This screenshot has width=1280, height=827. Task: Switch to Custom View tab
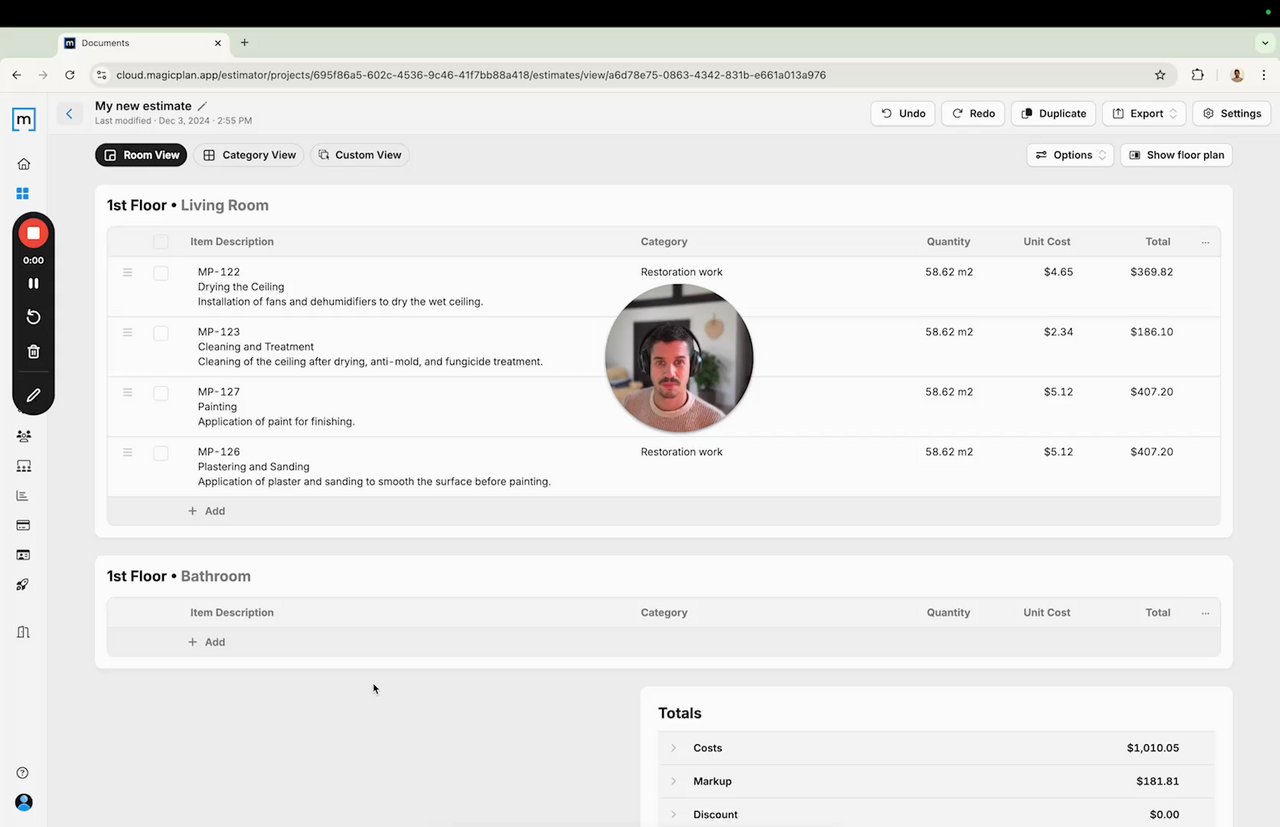(360, 155)
